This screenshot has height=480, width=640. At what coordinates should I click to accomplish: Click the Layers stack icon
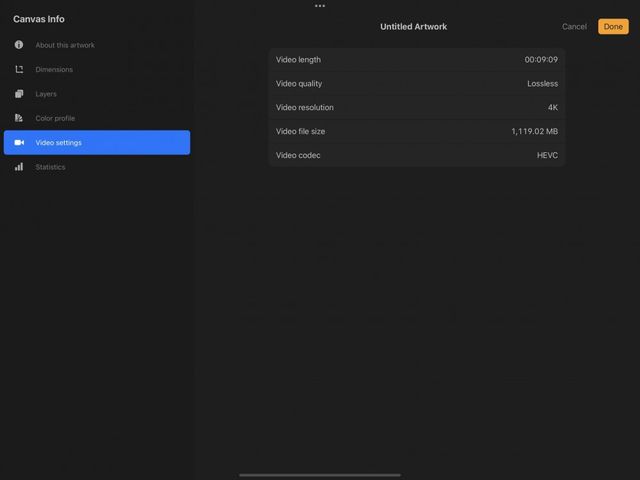click(x=19, y=94)
